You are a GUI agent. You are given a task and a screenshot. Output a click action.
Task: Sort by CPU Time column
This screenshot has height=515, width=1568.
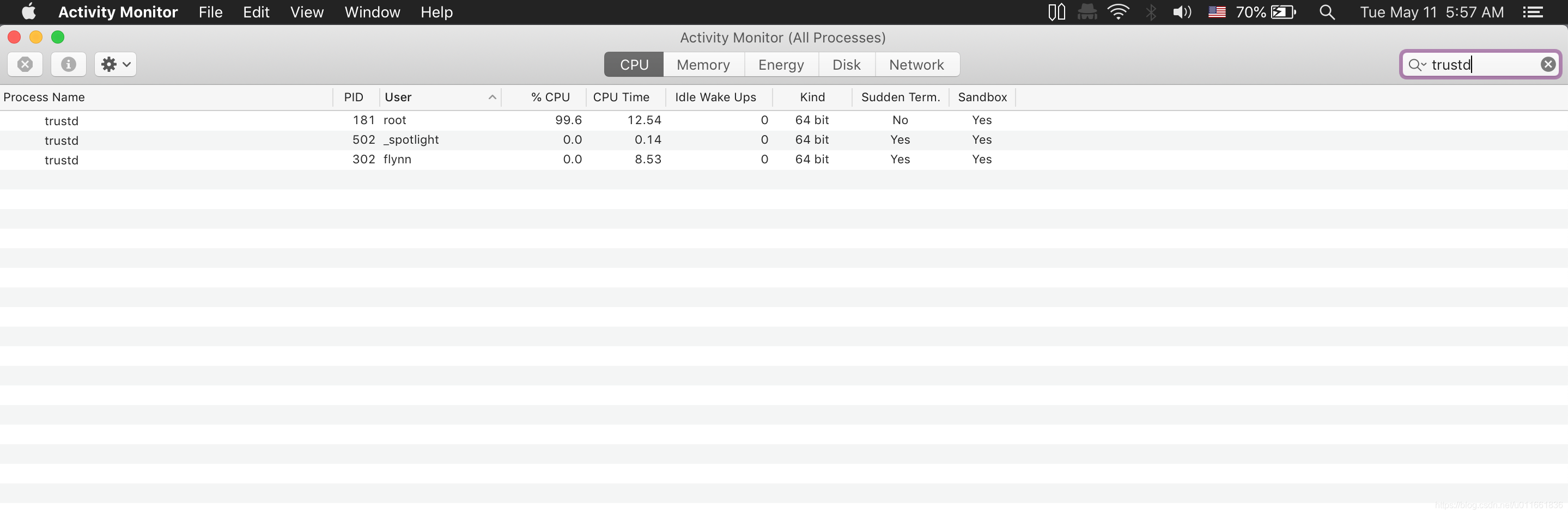(626, 97)
